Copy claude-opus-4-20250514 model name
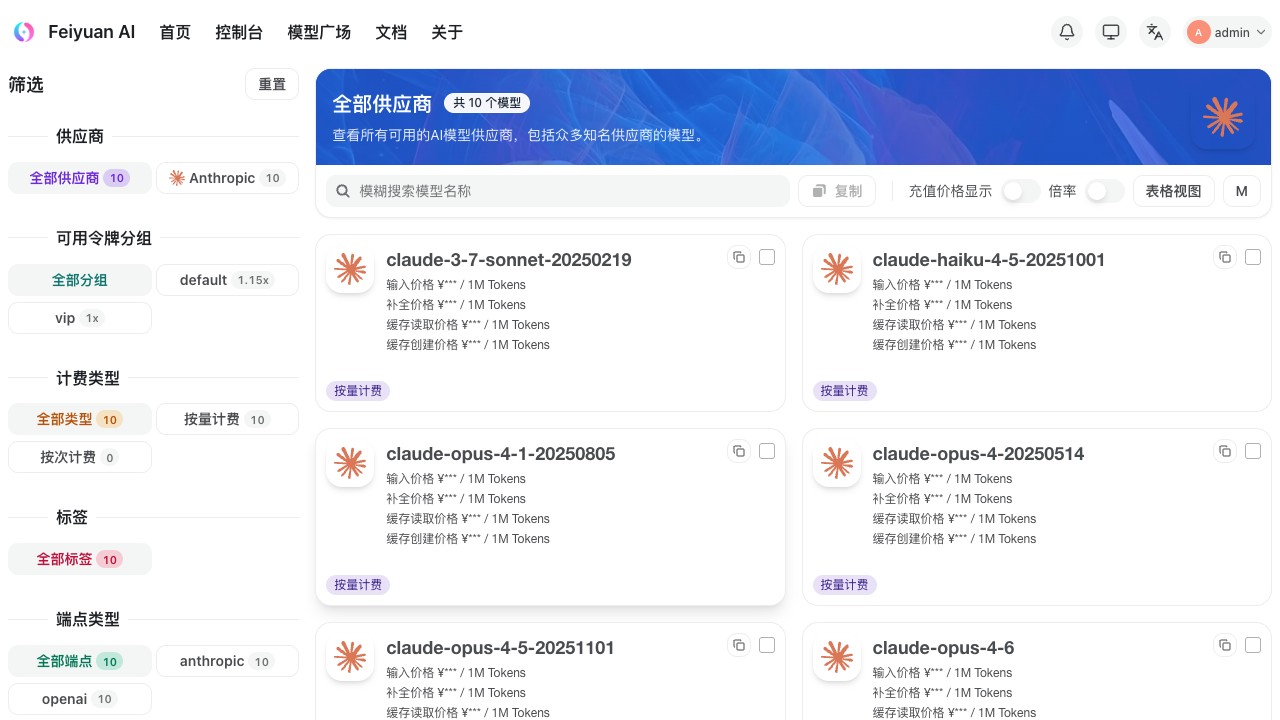Screen dimensions: 1280x720 [1225, 451]
